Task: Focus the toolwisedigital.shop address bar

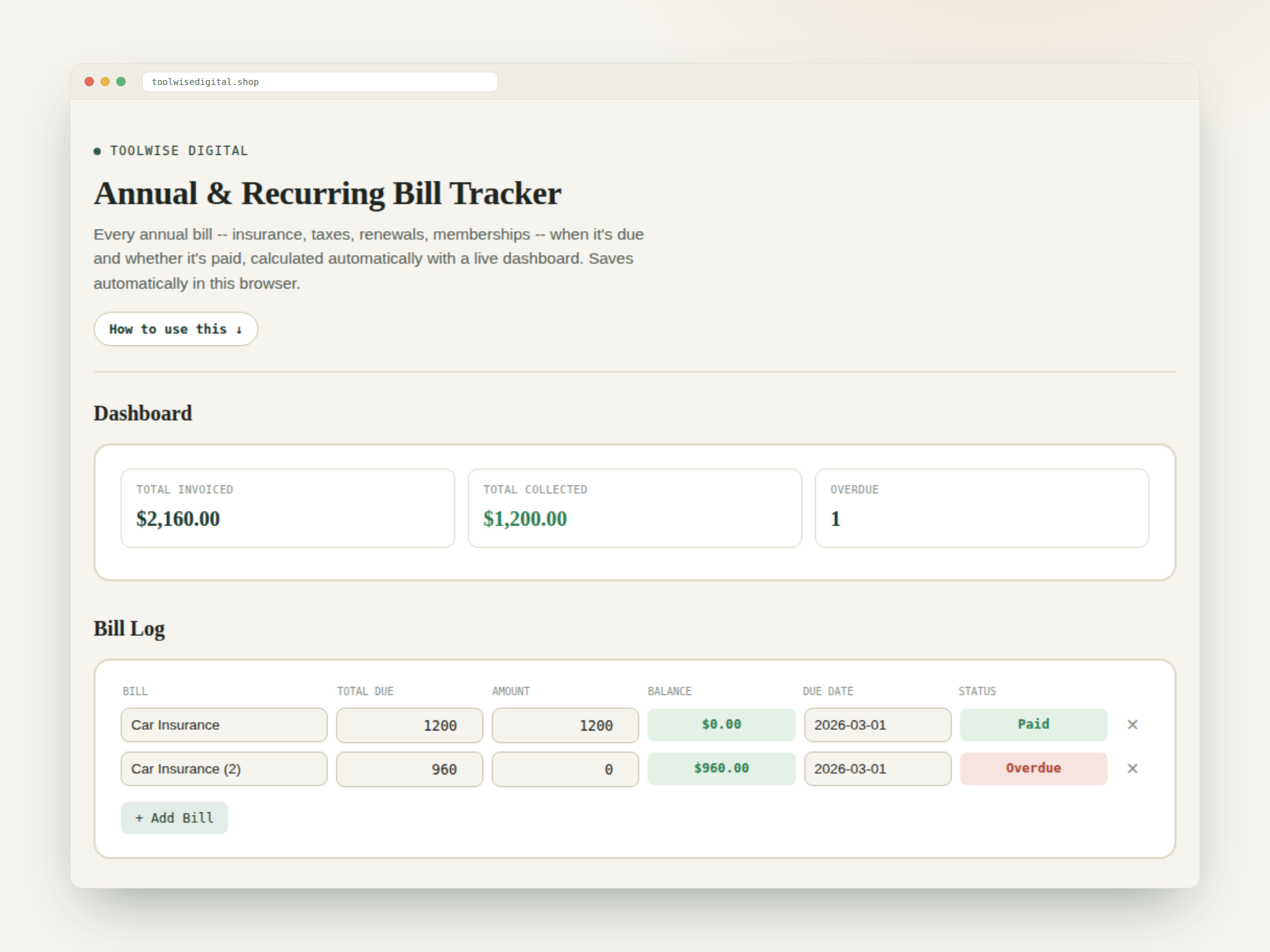Action: tap(320, 82)
